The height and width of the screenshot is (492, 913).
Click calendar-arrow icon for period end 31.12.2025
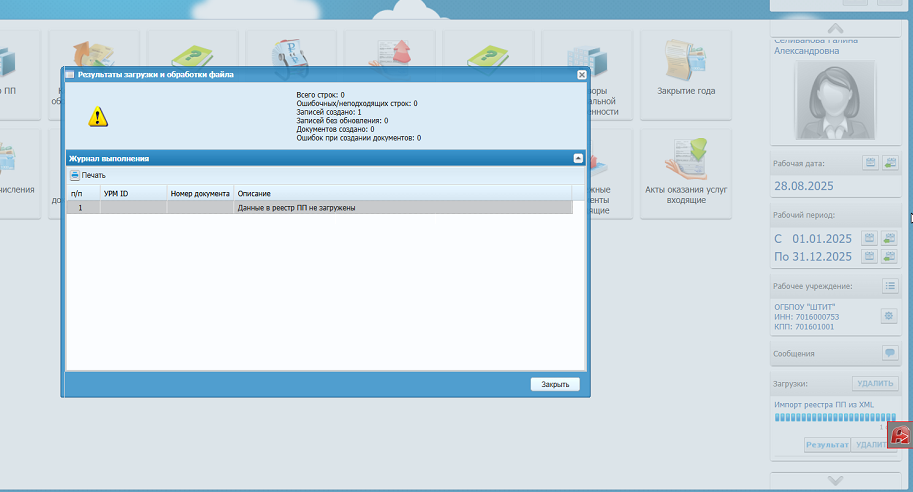[889, 256]
